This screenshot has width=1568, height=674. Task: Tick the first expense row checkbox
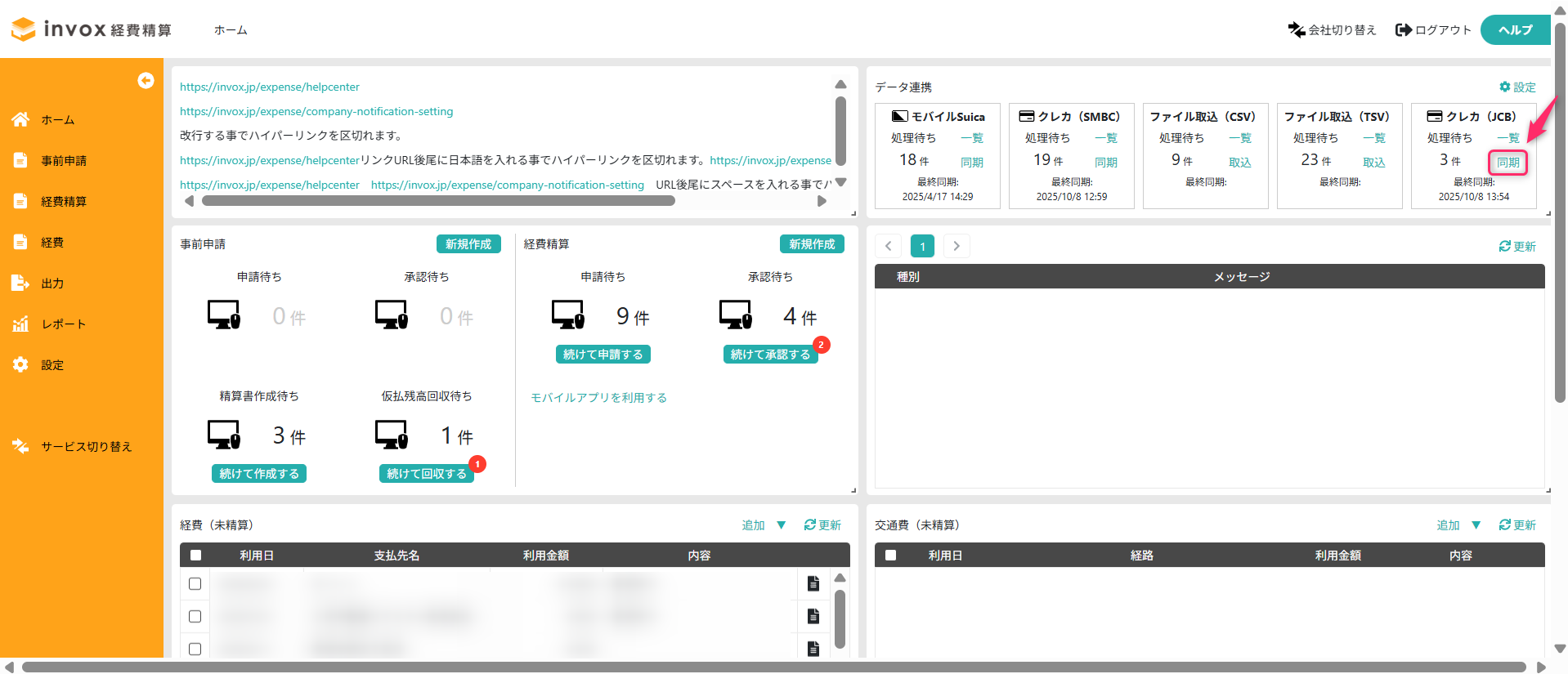coord(195,584)
